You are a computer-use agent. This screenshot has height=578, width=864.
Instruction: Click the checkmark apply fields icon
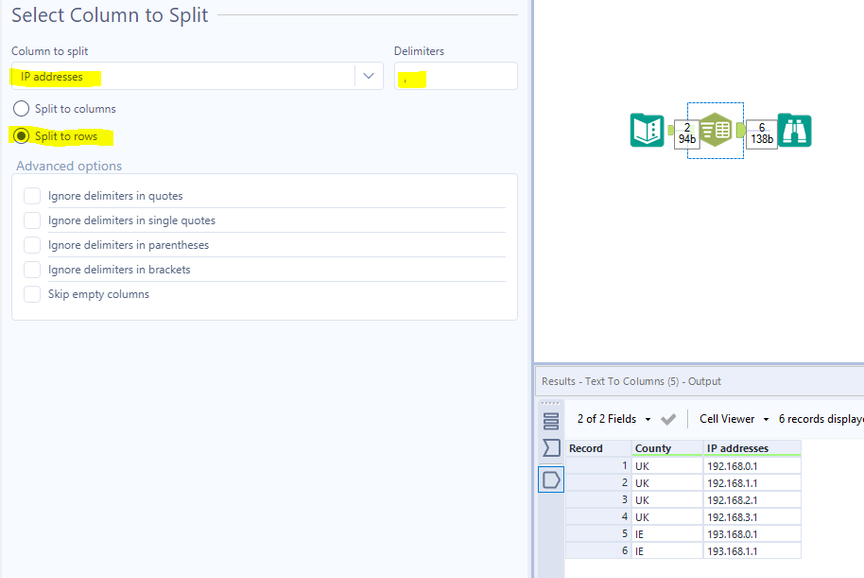pos(668,419)
